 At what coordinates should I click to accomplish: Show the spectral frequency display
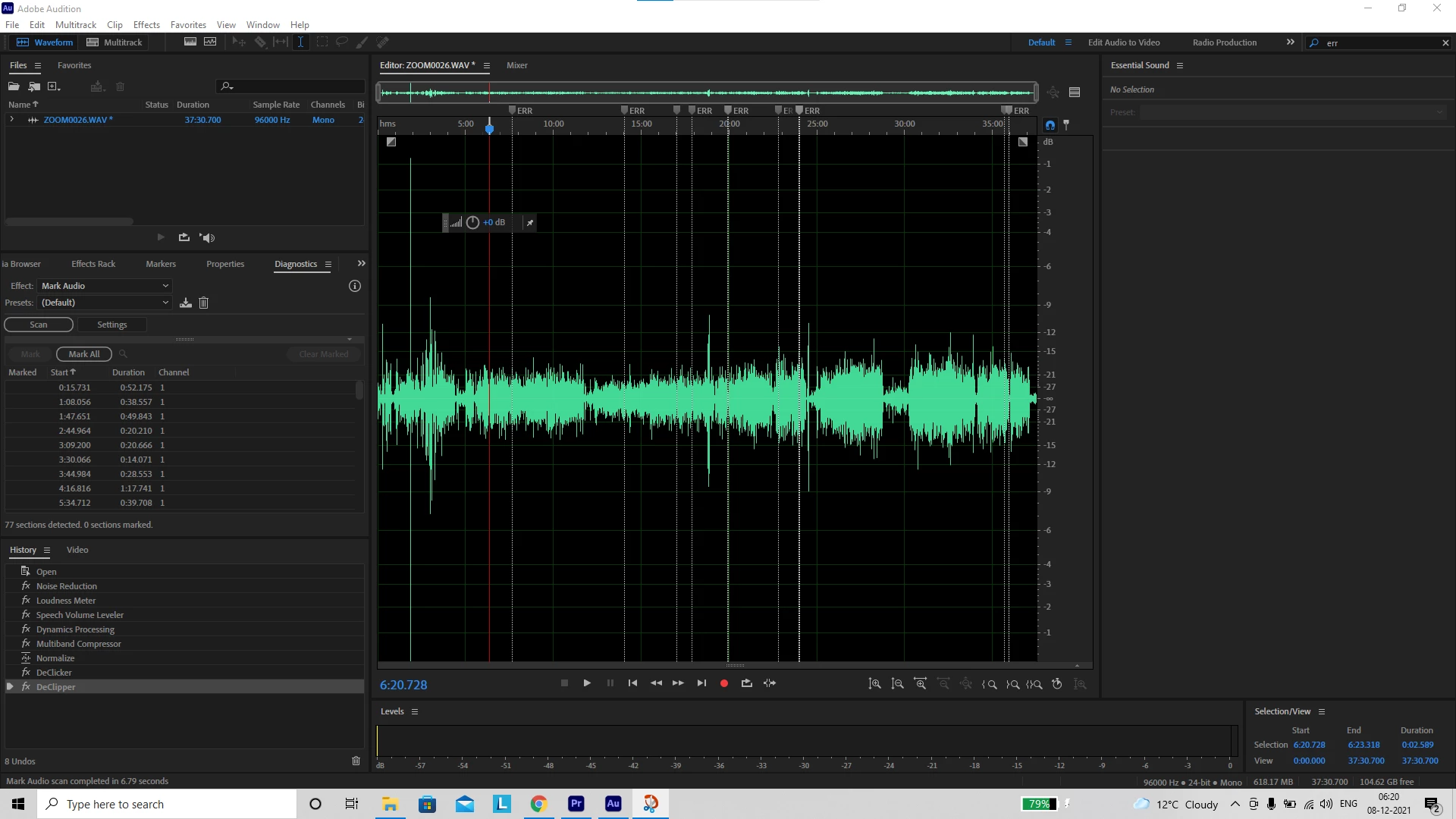(190, 42)
